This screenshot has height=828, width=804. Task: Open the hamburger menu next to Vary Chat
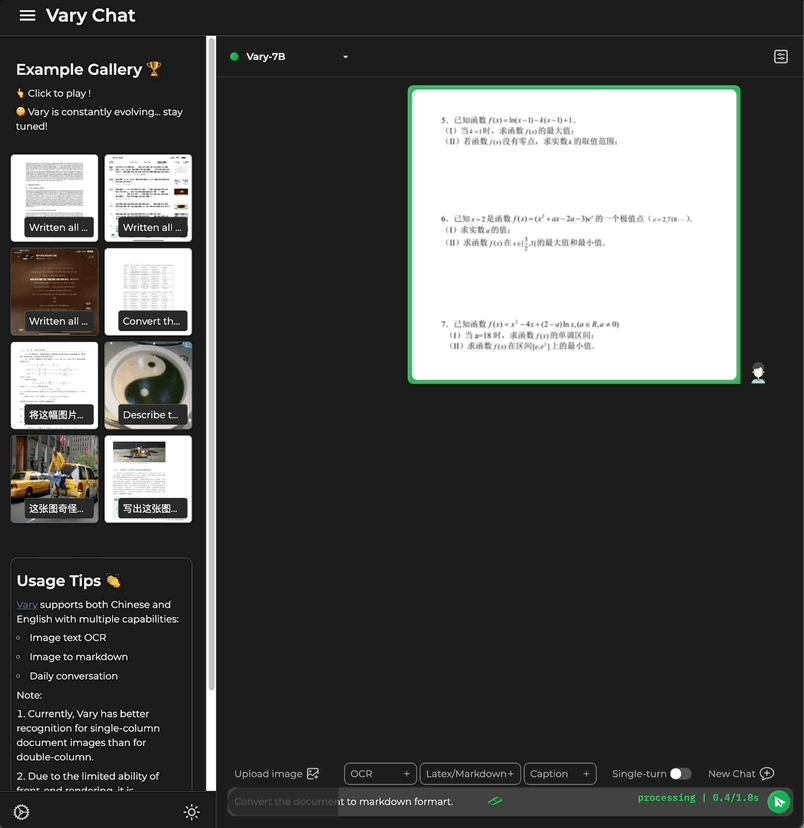pos(27,16)
